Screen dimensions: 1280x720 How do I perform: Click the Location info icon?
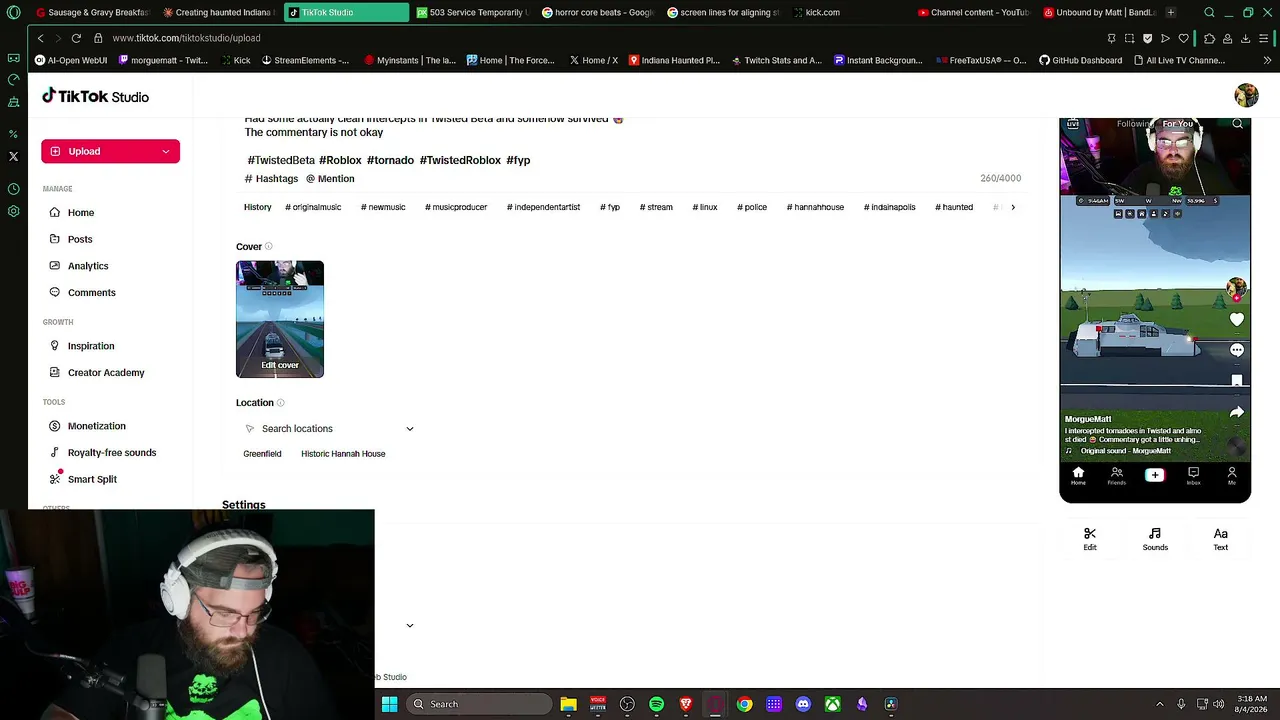point(280,403)
